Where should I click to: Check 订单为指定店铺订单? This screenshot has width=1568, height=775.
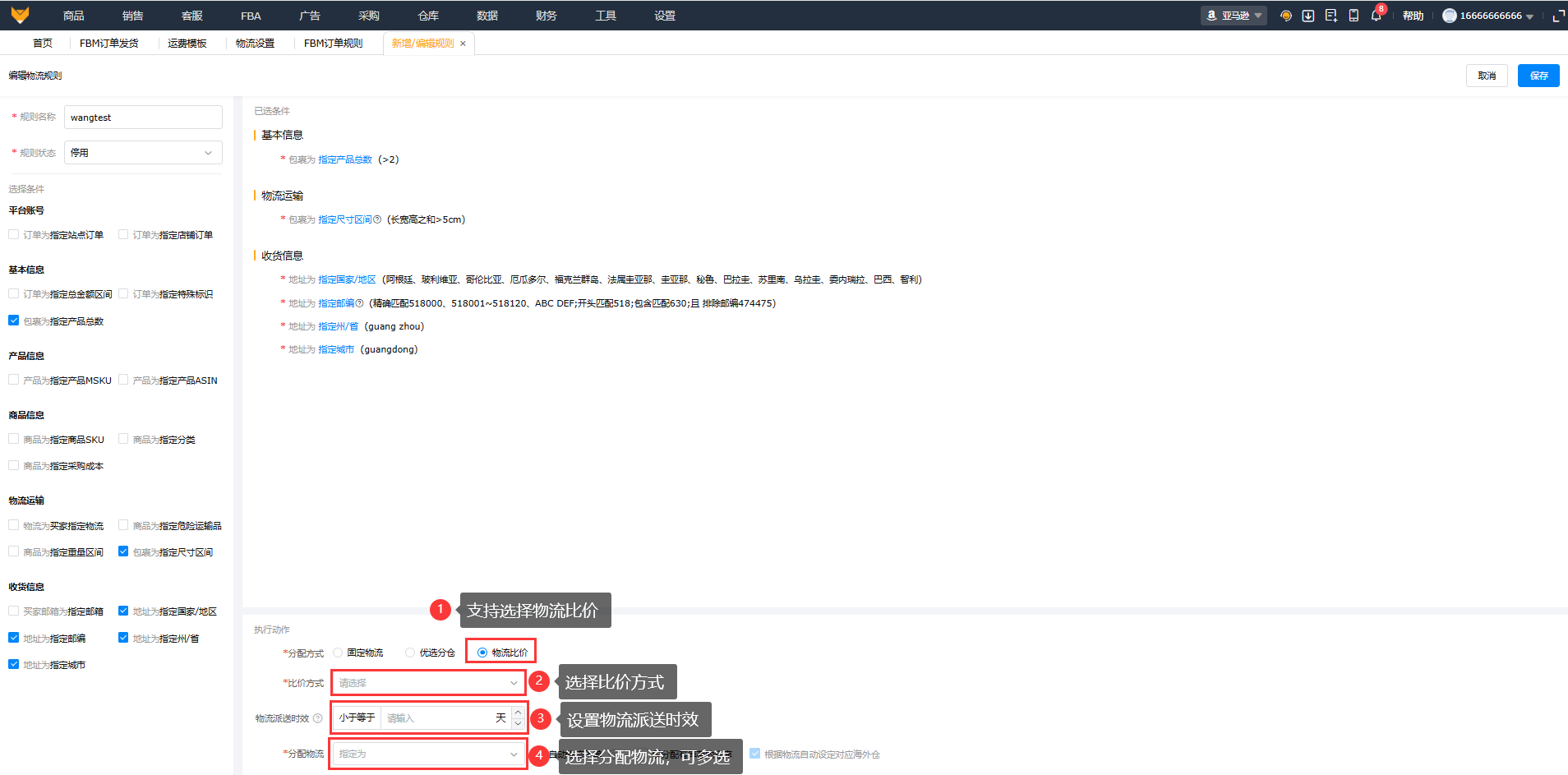pos(123,234)
